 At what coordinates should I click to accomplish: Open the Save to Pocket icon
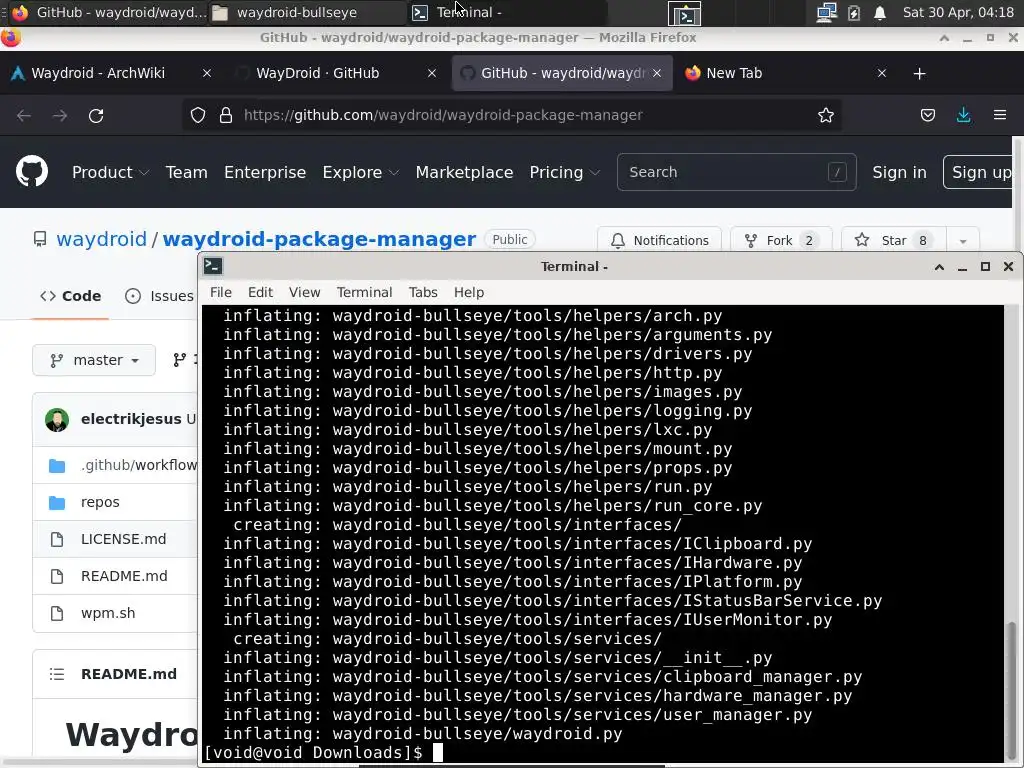[927, 116]
